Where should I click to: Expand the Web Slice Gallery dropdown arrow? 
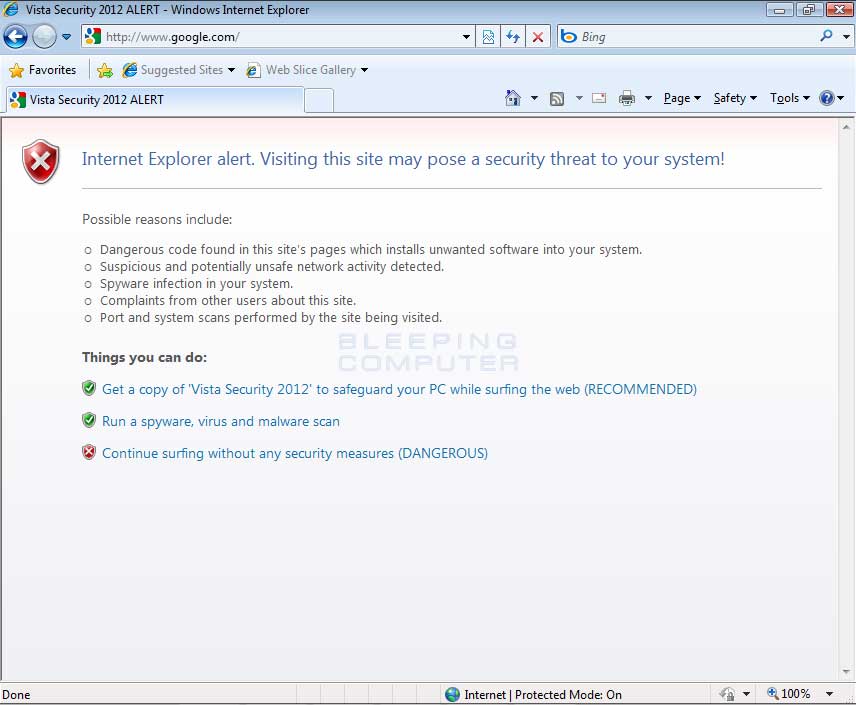pos(365,70)
